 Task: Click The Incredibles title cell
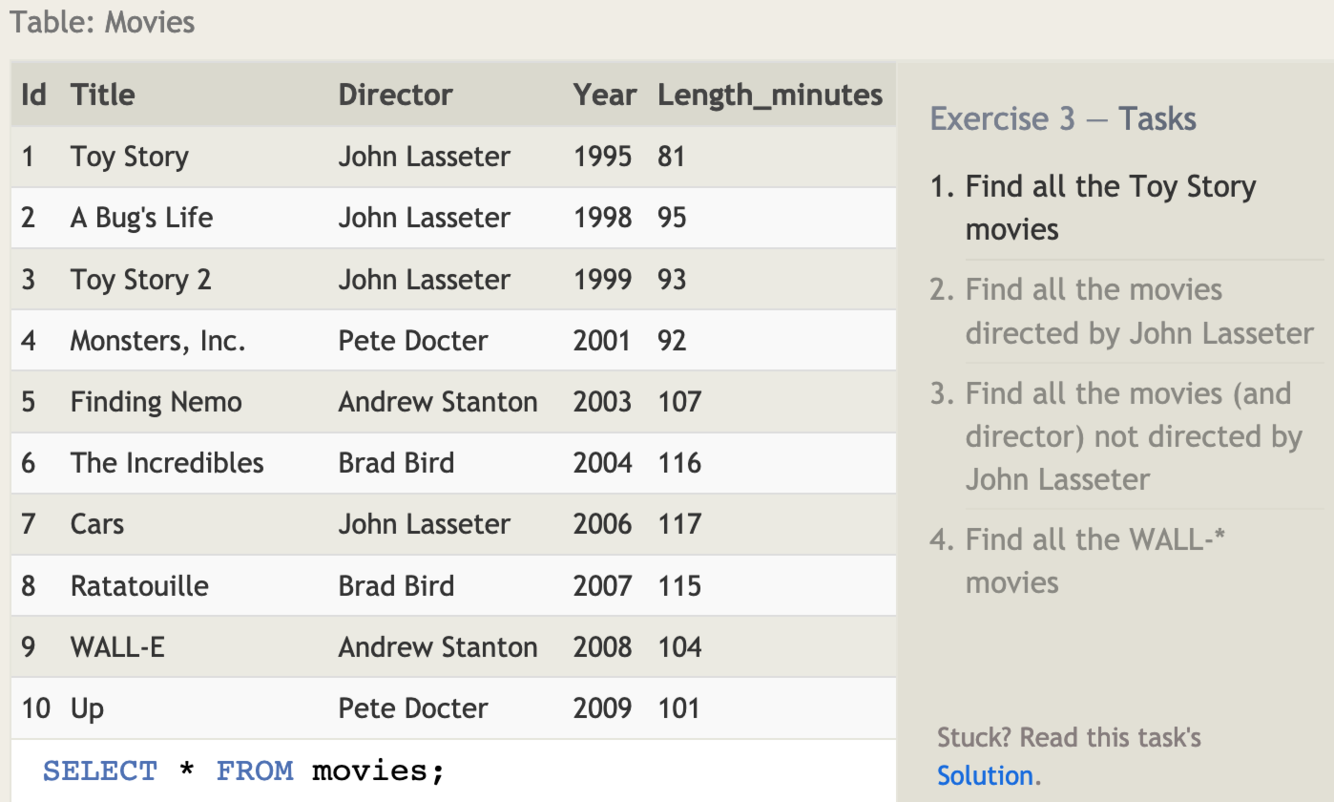coord(167,463)
